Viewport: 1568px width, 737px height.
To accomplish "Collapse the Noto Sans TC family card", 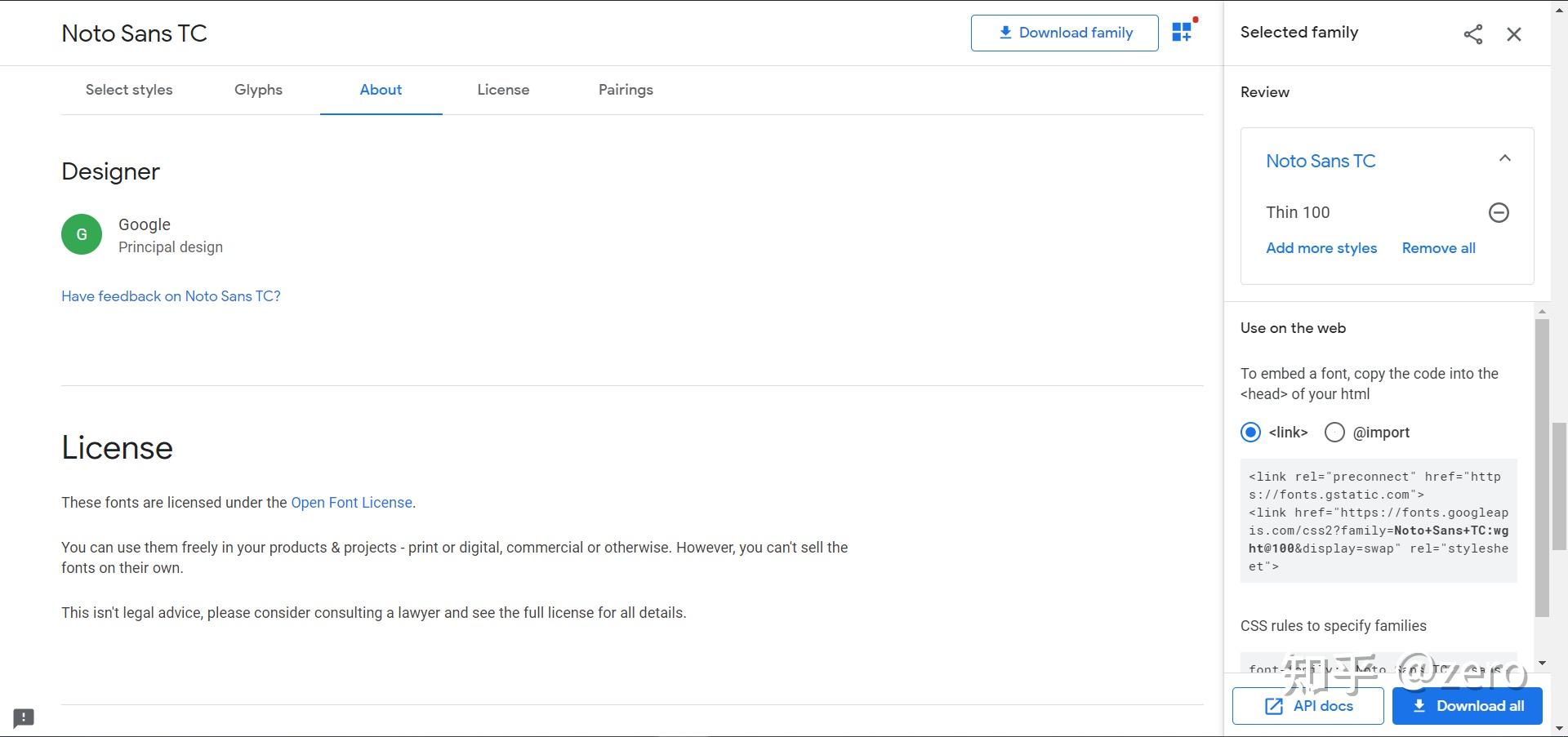I will tap(1505, 158).
